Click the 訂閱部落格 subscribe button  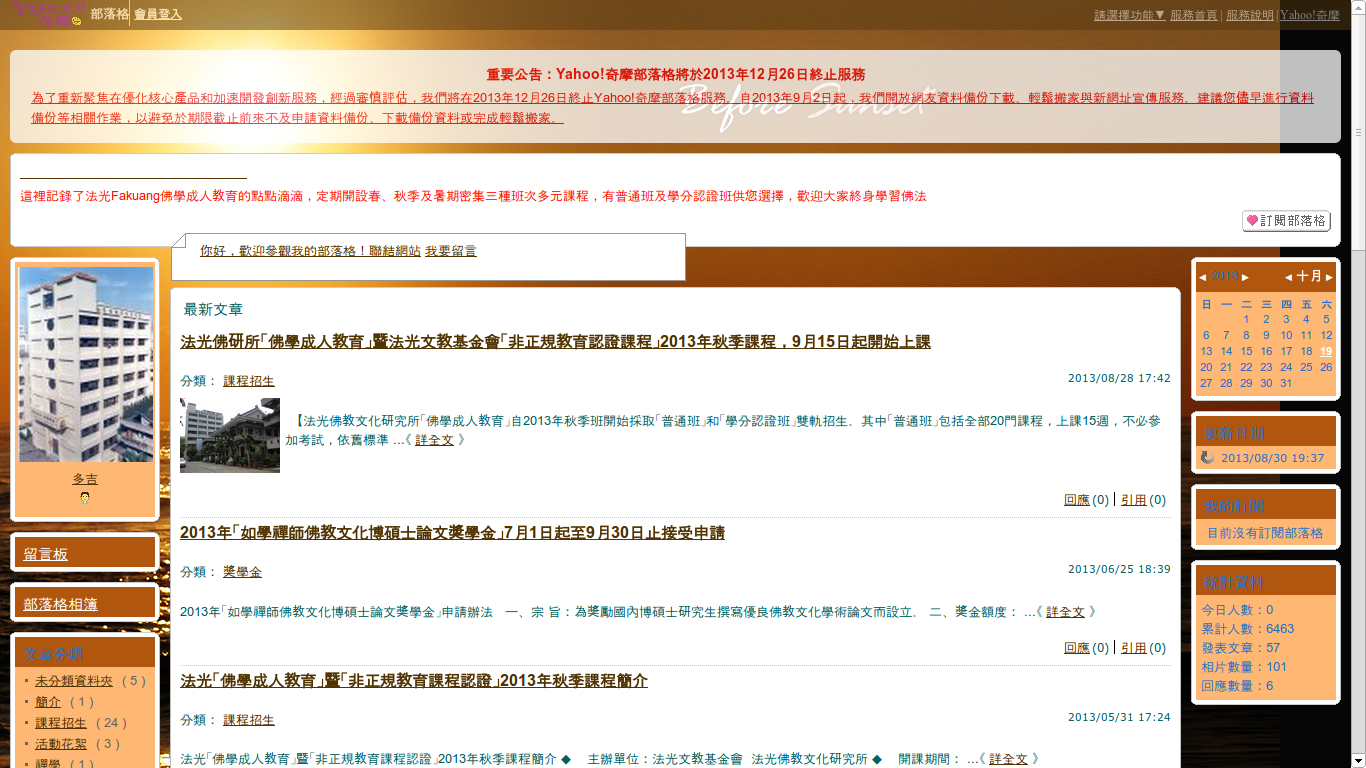point(1286,221)
